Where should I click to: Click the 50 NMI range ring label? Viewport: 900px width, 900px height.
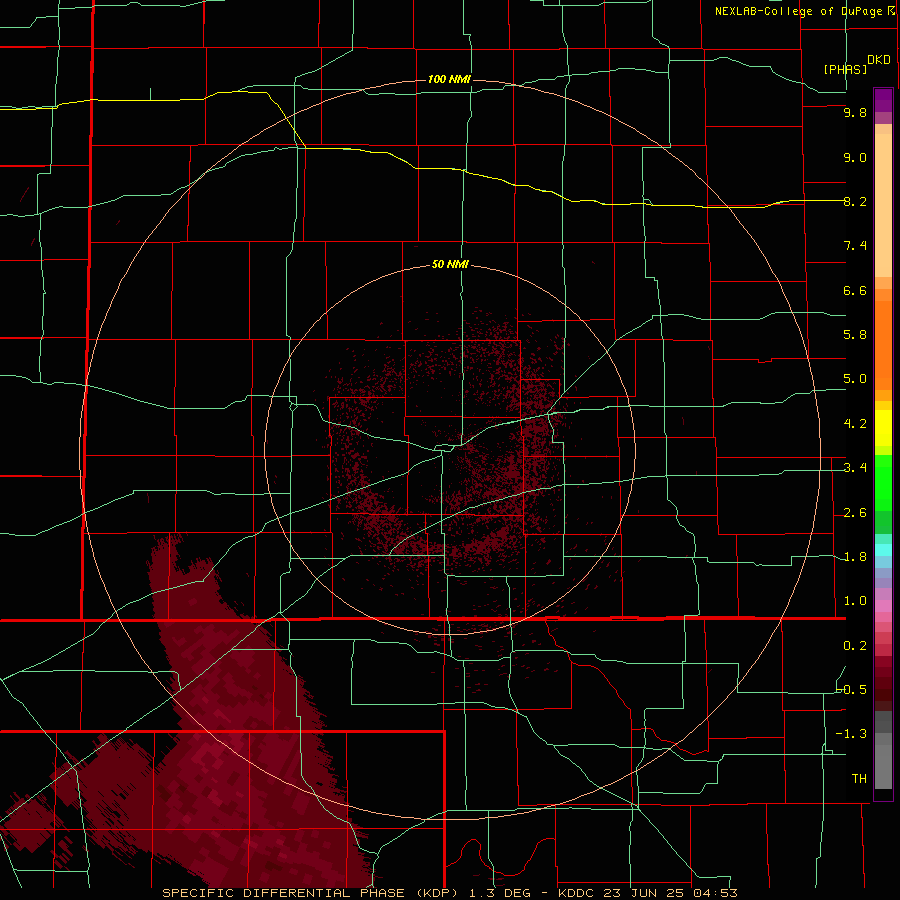click(450, 264)
